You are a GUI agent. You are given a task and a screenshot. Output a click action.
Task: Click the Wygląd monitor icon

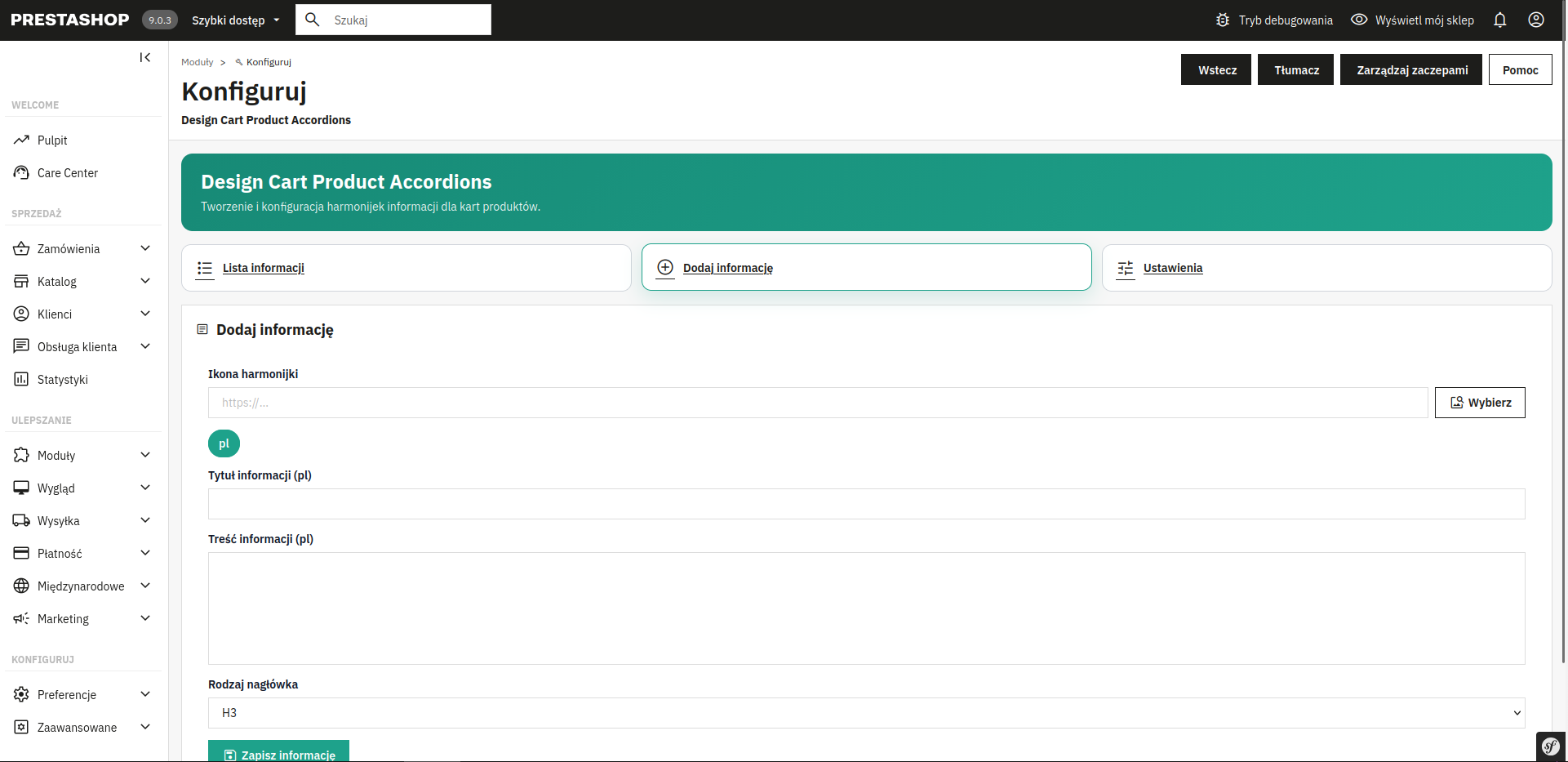[21, 488]
